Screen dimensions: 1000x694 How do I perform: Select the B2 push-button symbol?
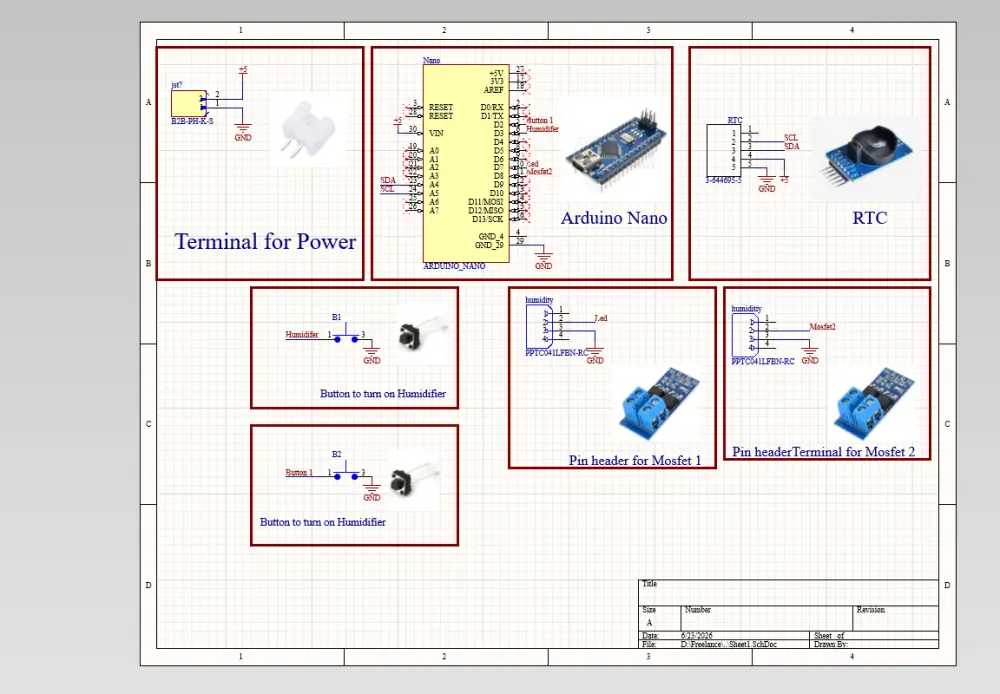(346, 473)
